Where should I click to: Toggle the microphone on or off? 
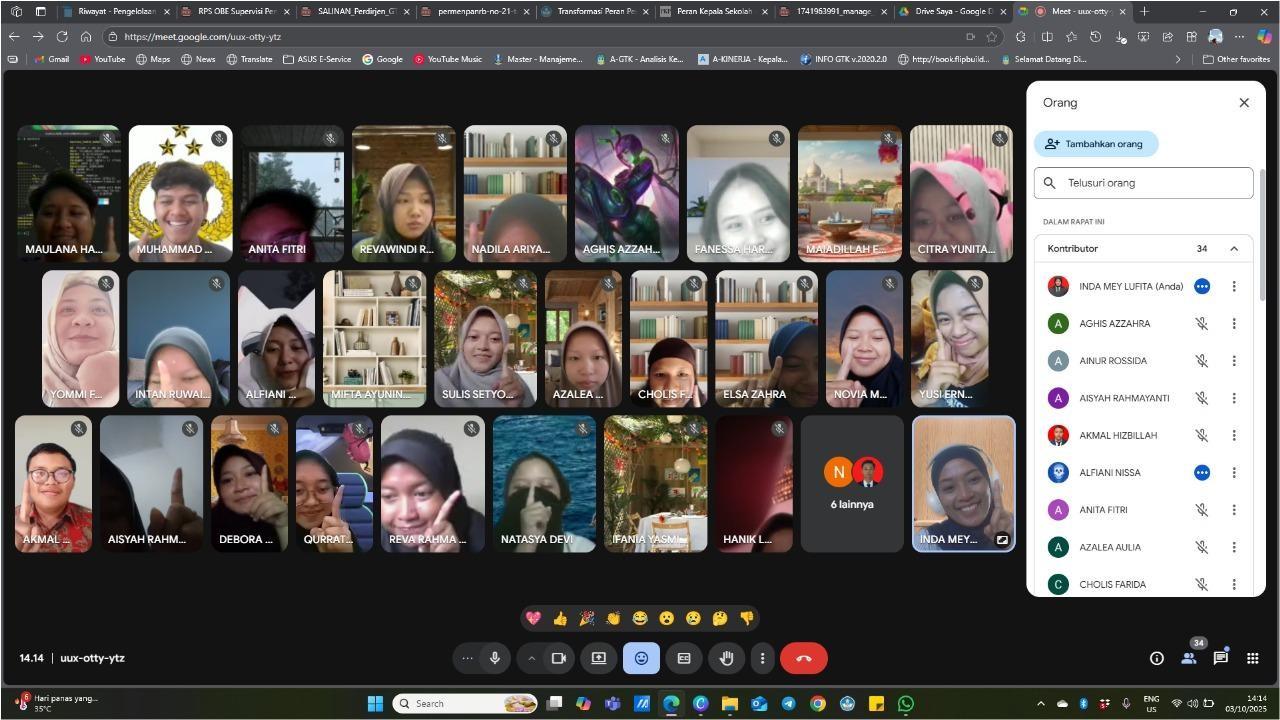click(x=494, y=658)
